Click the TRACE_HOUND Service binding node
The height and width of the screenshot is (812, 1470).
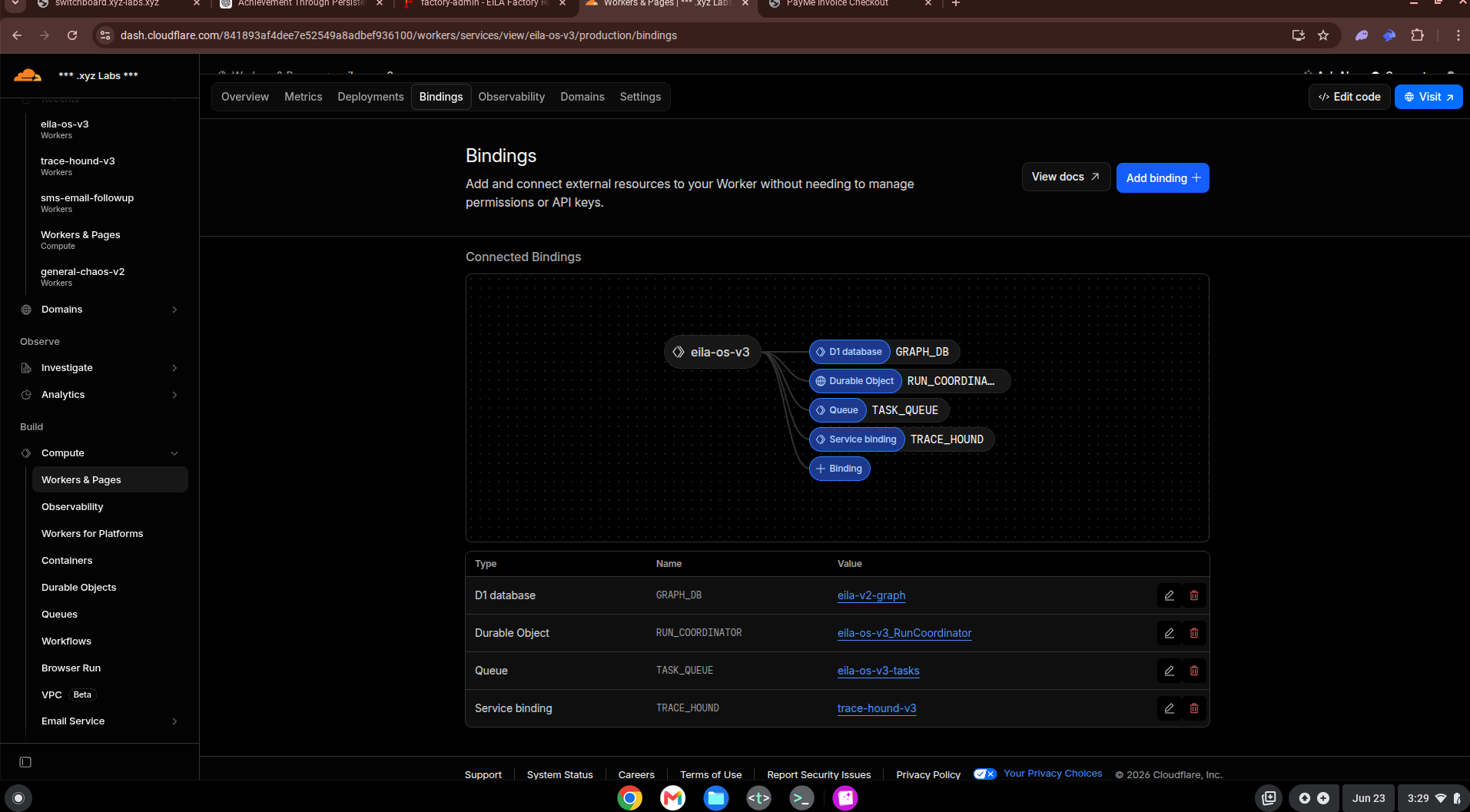[x=901, y=439]
